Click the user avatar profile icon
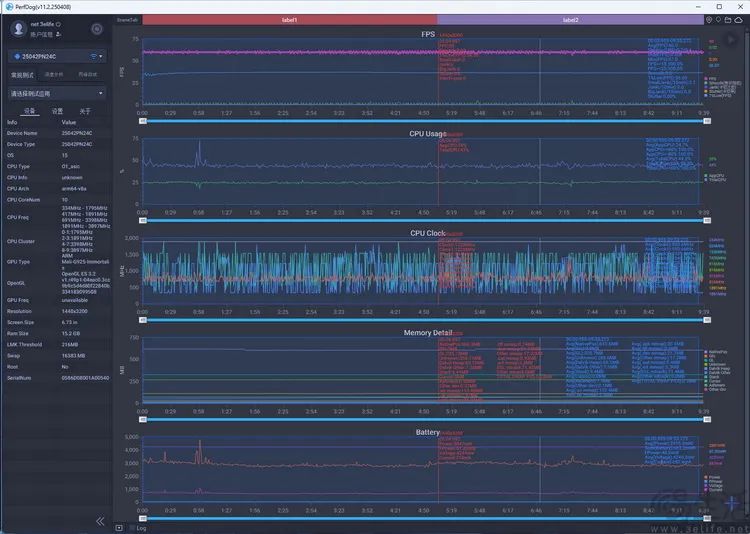This screenshot has height=534, width=750. click(x=19, y=29)
